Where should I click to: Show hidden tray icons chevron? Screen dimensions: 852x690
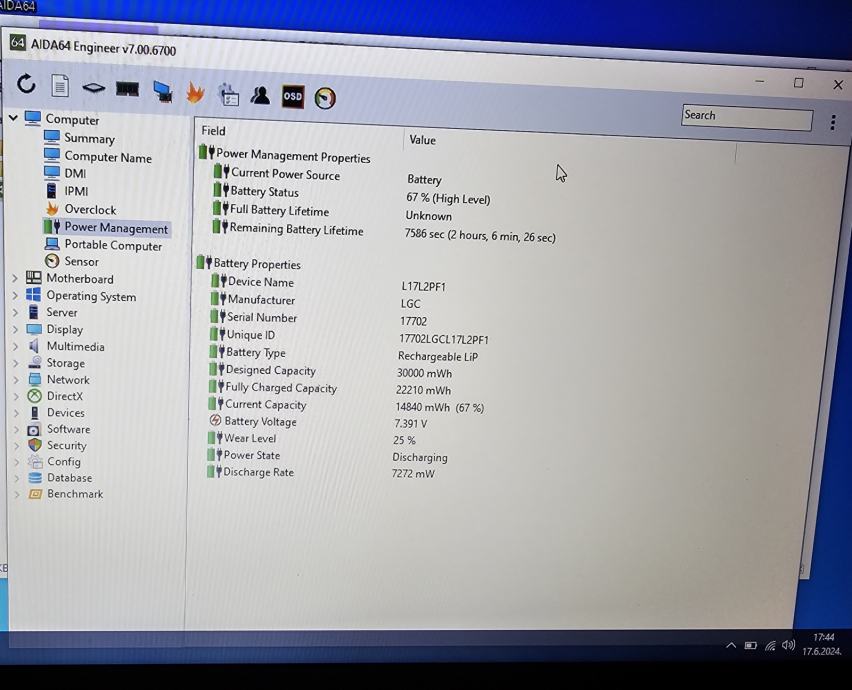[731, 645]
